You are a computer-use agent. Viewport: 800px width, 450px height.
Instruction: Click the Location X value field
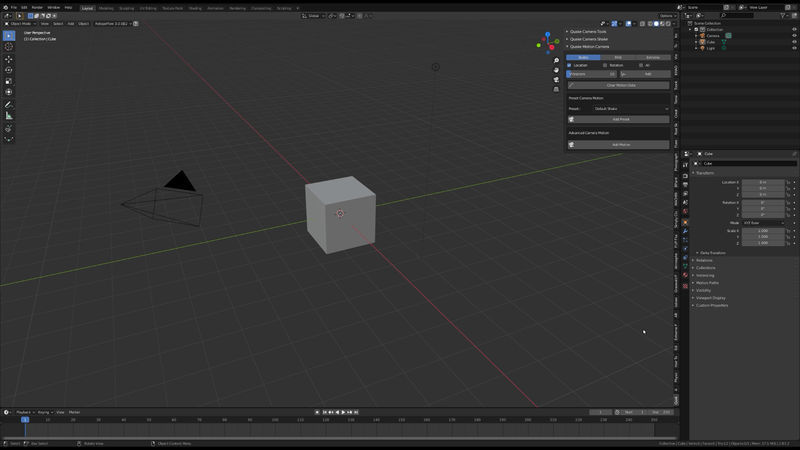[x=763, y=182]
